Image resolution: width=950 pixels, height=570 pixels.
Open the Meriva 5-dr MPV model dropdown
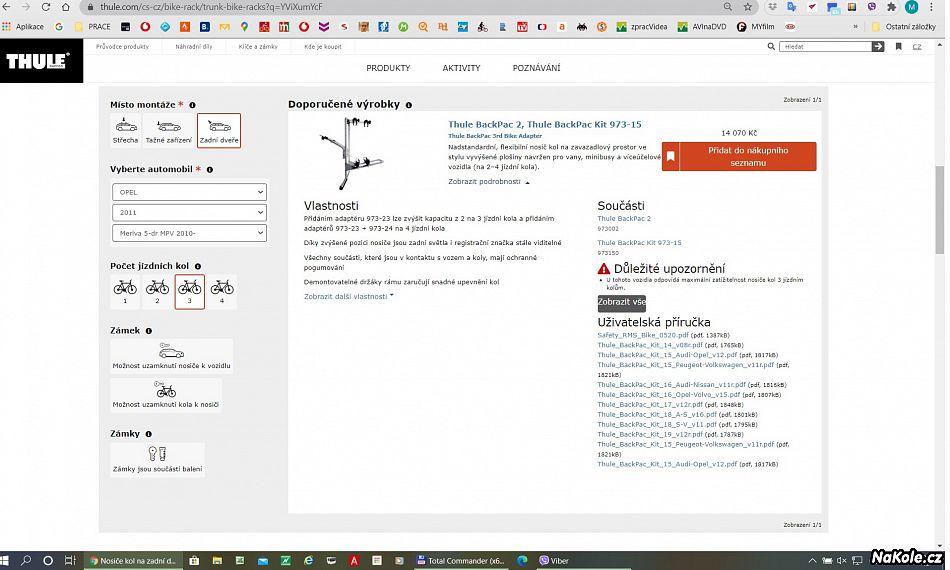(x=189, y=233)
